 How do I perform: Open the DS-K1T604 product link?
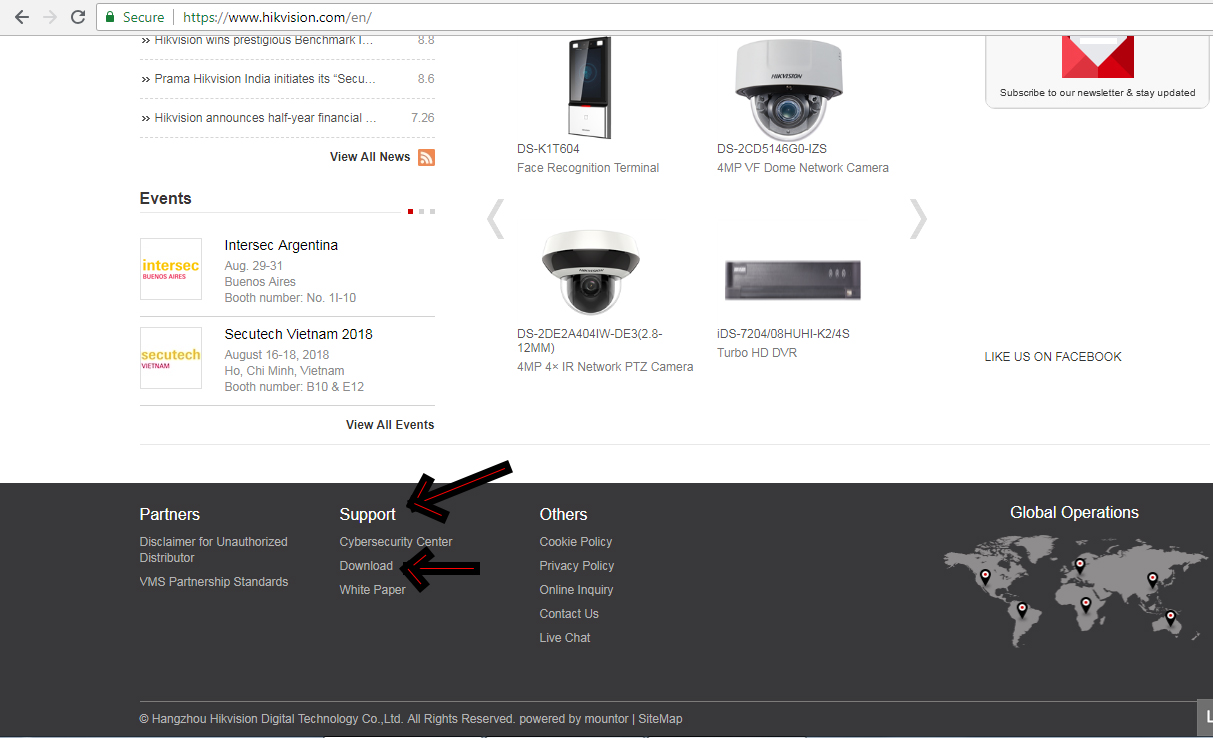548,149
